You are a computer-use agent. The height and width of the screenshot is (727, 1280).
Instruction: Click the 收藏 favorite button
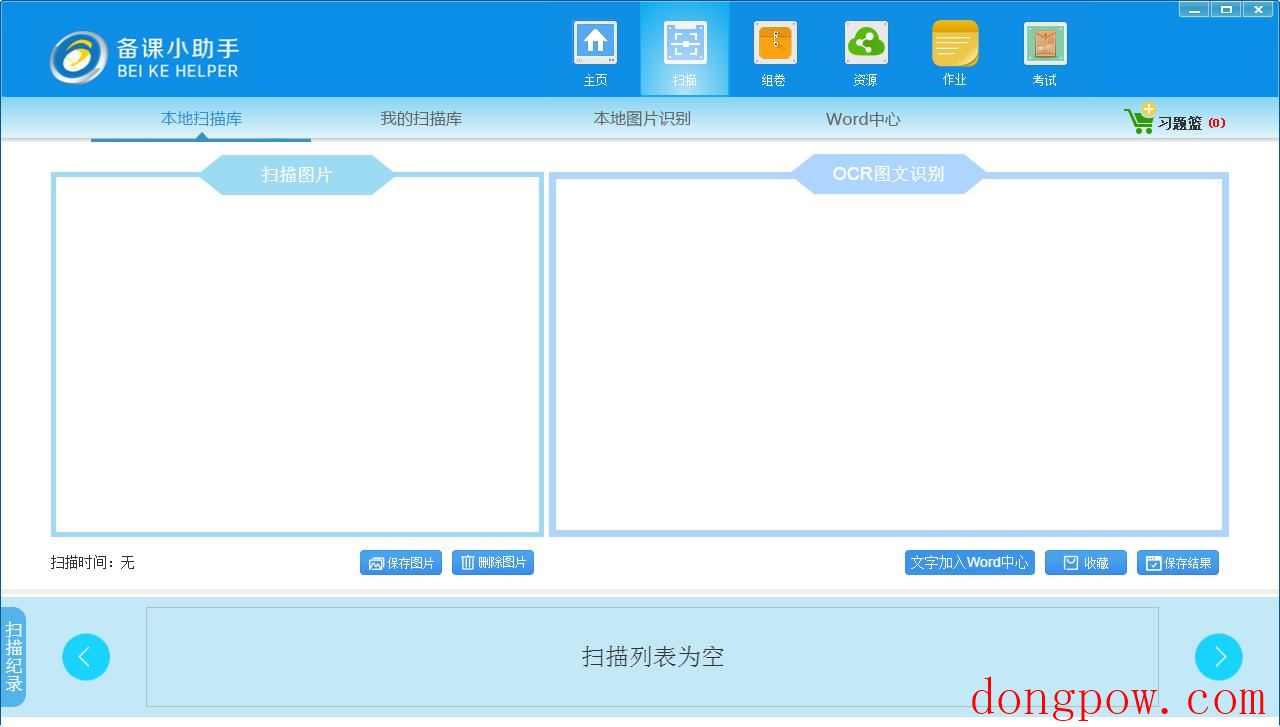tap(1086, 563)
